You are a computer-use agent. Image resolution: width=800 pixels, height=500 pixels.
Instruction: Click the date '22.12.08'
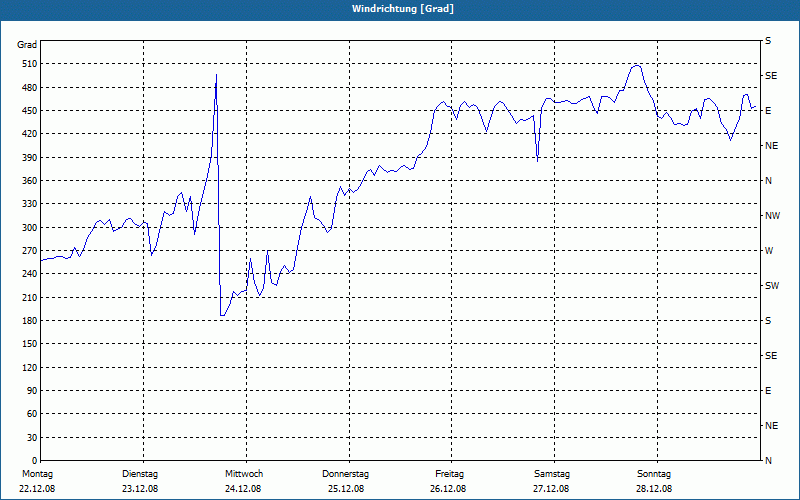[37, 489]
